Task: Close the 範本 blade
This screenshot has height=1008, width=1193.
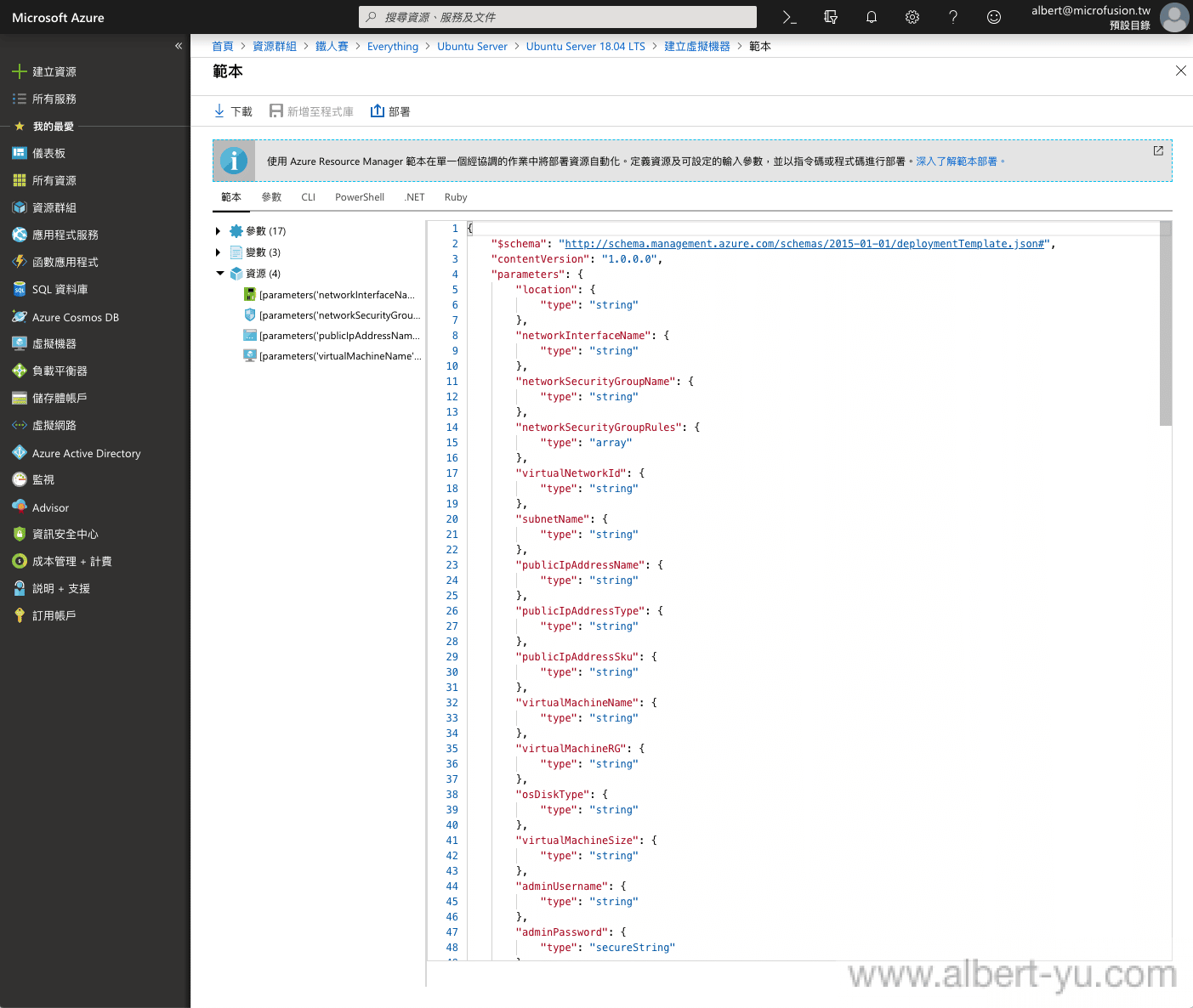Action: click(1180, 71)
